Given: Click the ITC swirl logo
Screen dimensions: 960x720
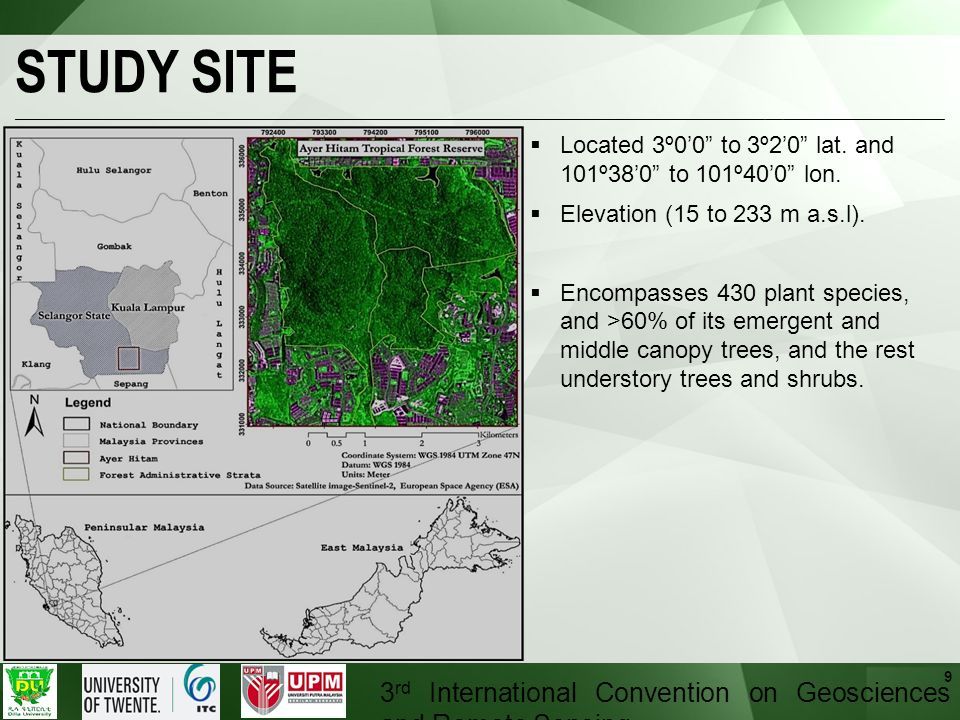Looking at the screenshot, I should coord(200,688).
